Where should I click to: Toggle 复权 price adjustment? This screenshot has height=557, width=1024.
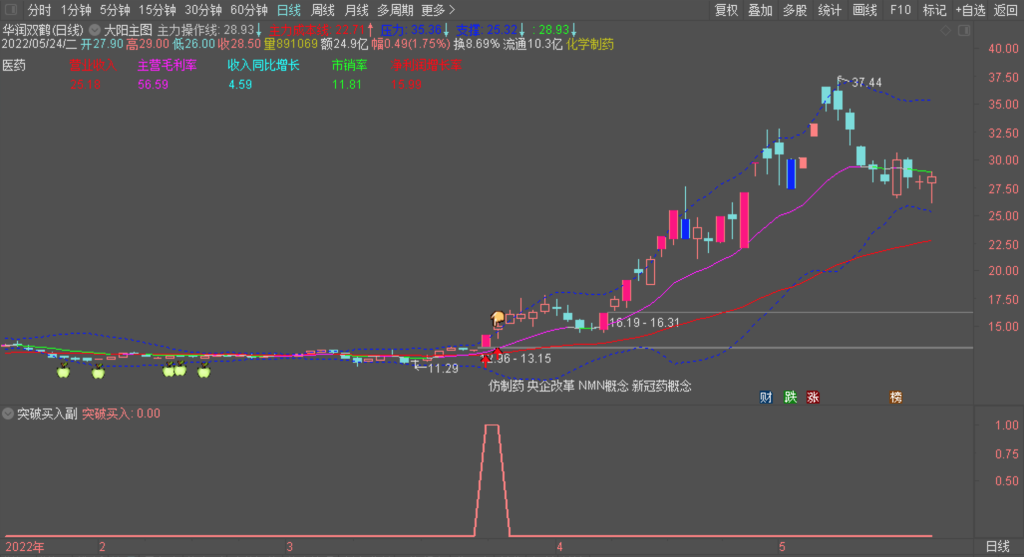click(x=725, y=10)
